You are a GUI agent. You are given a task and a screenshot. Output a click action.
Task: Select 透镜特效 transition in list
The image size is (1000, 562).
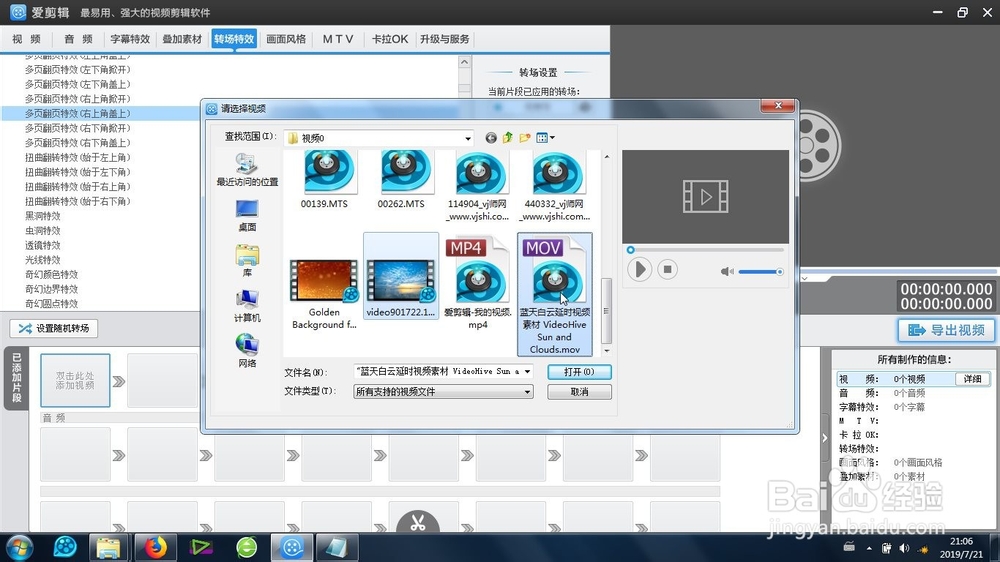tap(43, 246)
